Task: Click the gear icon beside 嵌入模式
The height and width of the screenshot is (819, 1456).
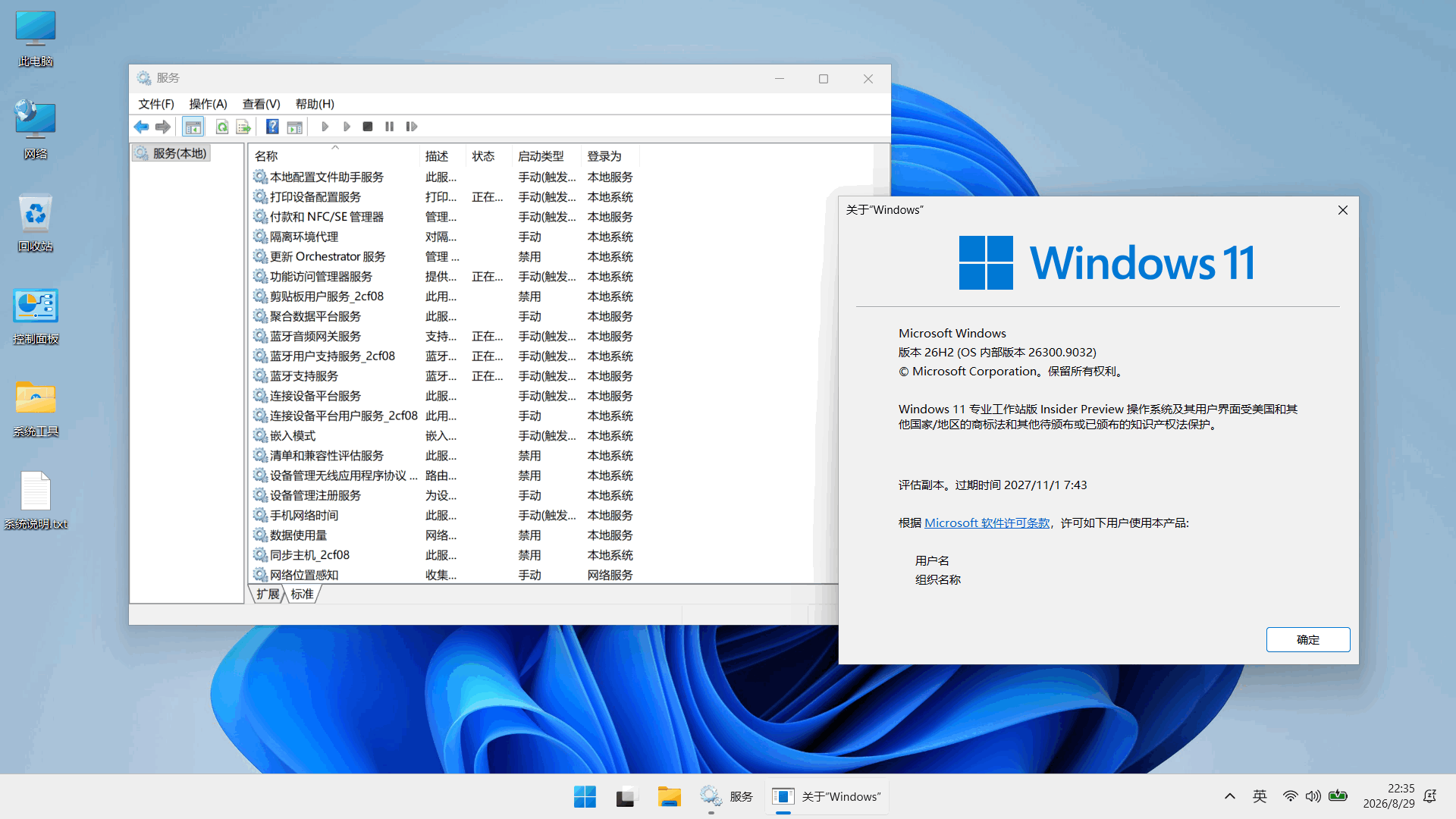Action: 260,435
